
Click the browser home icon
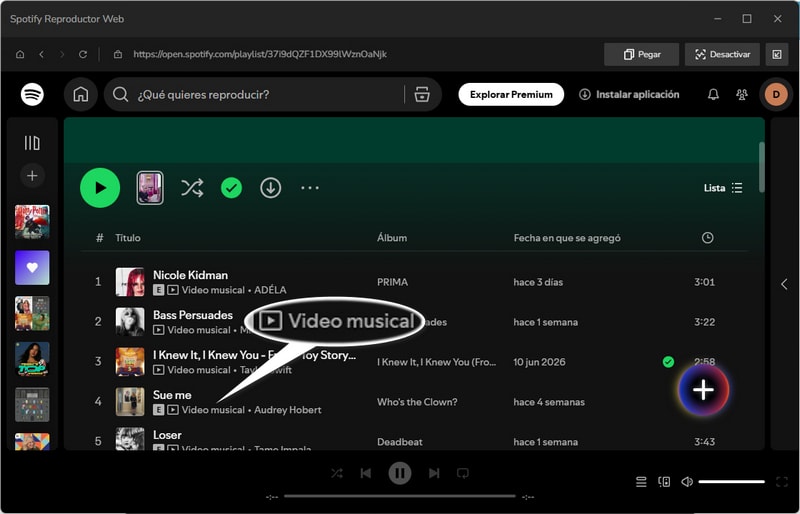coord(20,54)
